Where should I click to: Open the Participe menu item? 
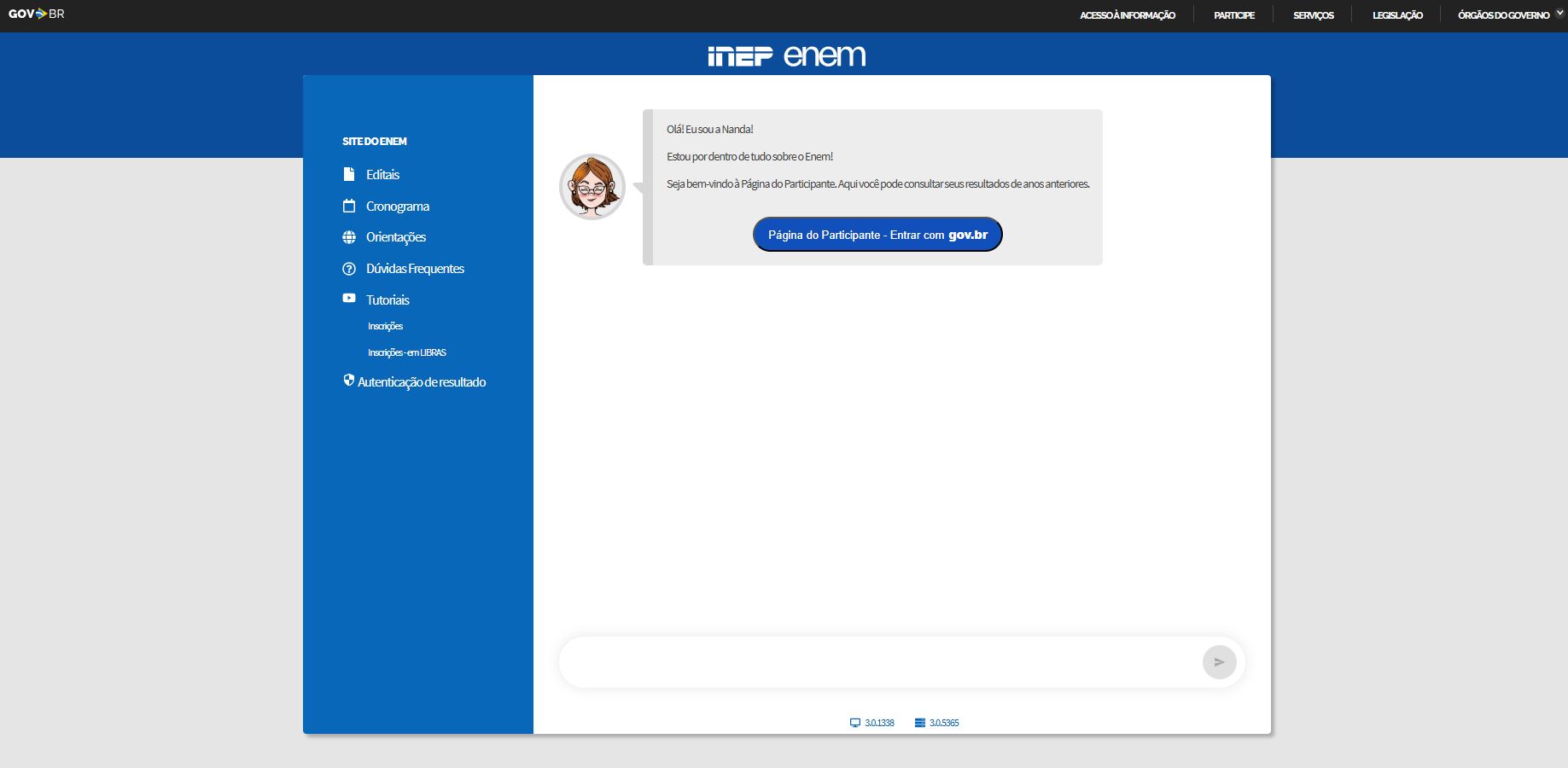[1234, 15]
